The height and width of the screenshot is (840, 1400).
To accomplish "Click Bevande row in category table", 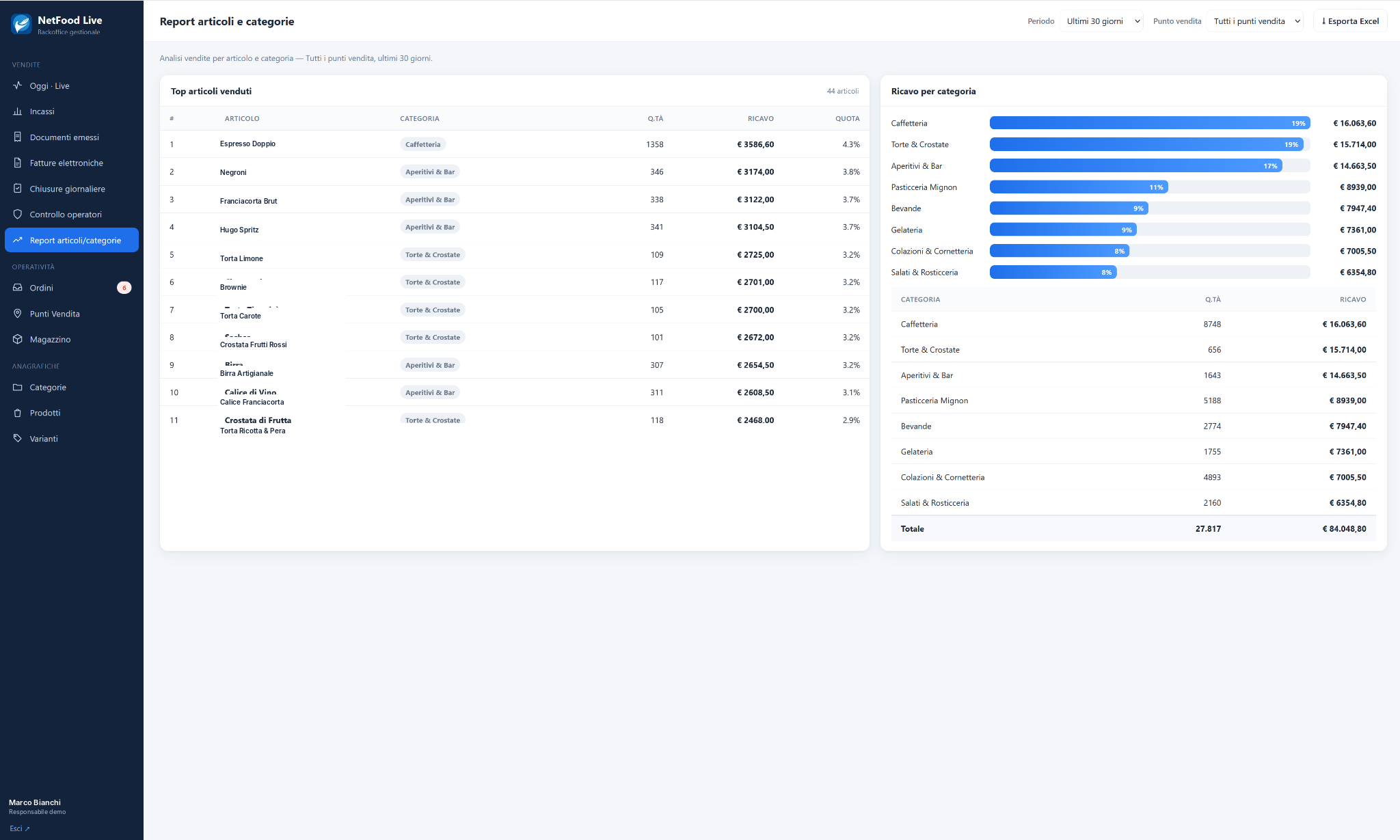I will pyautogui.click(x=1133, y=426).
